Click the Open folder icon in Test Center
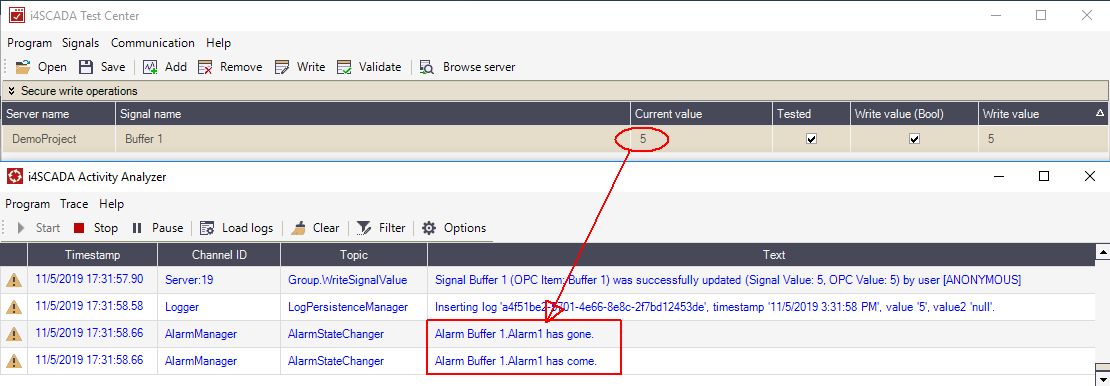The width and height of the screenshot is (1110, 386). (x=23, y=67)
